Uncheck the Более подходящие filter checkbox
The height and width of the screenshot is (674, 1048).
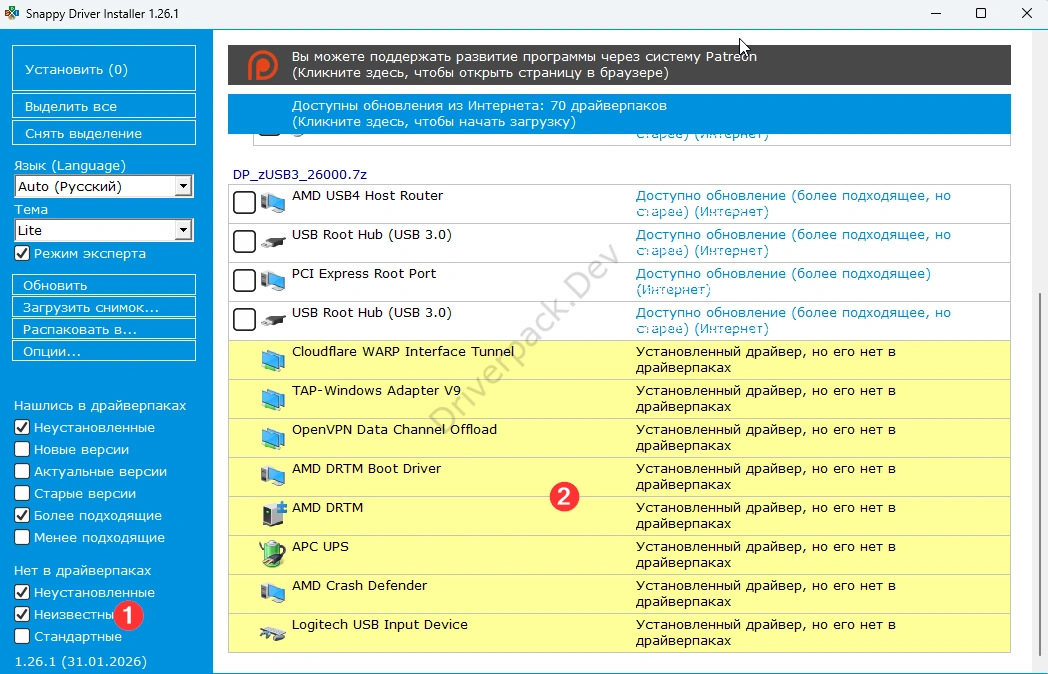pyautogui.click(x=22, y=516)
